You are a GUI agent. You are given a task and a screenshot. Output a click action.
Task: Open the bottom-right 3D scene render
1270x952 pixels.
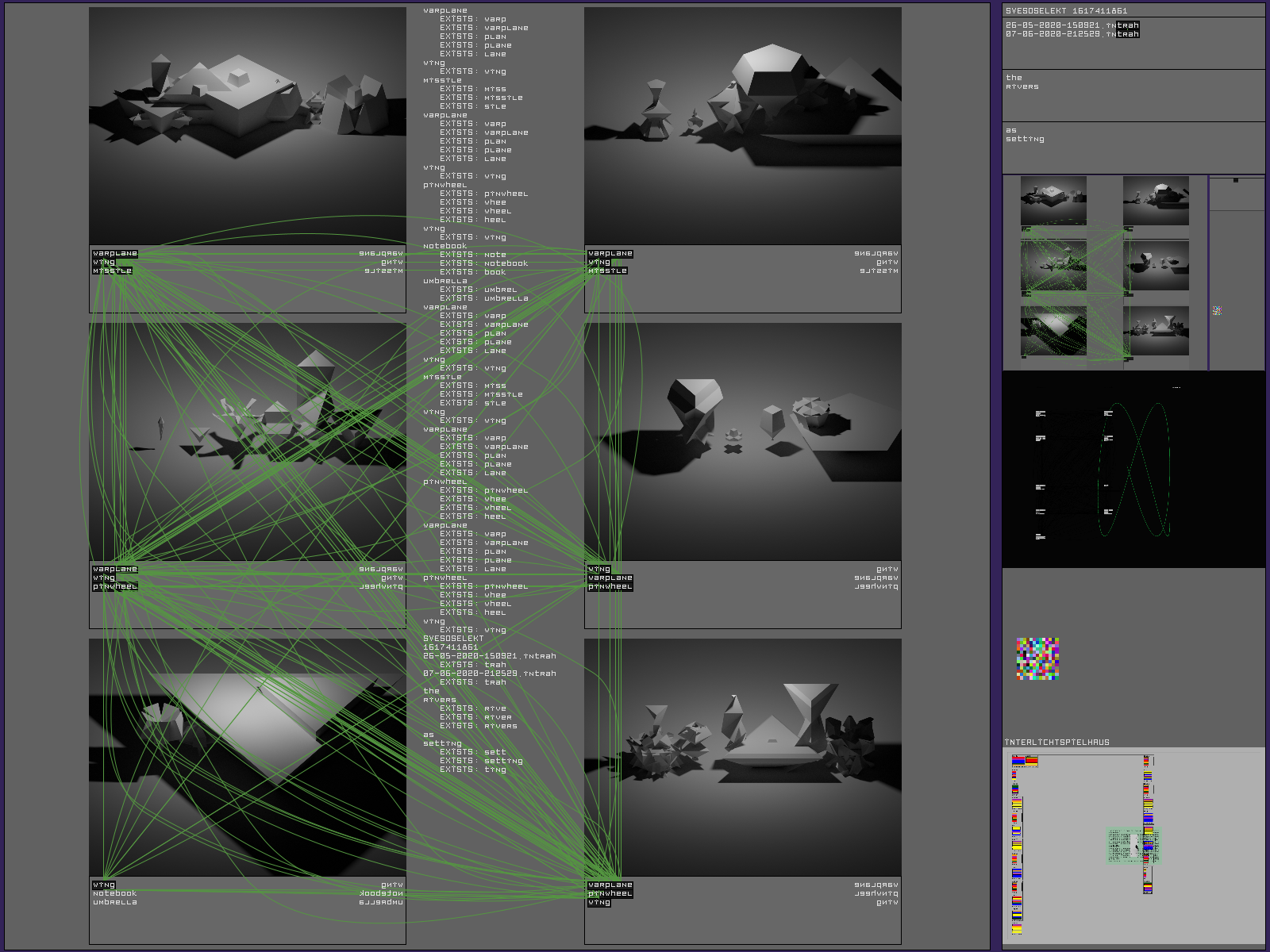pos(742,757)
